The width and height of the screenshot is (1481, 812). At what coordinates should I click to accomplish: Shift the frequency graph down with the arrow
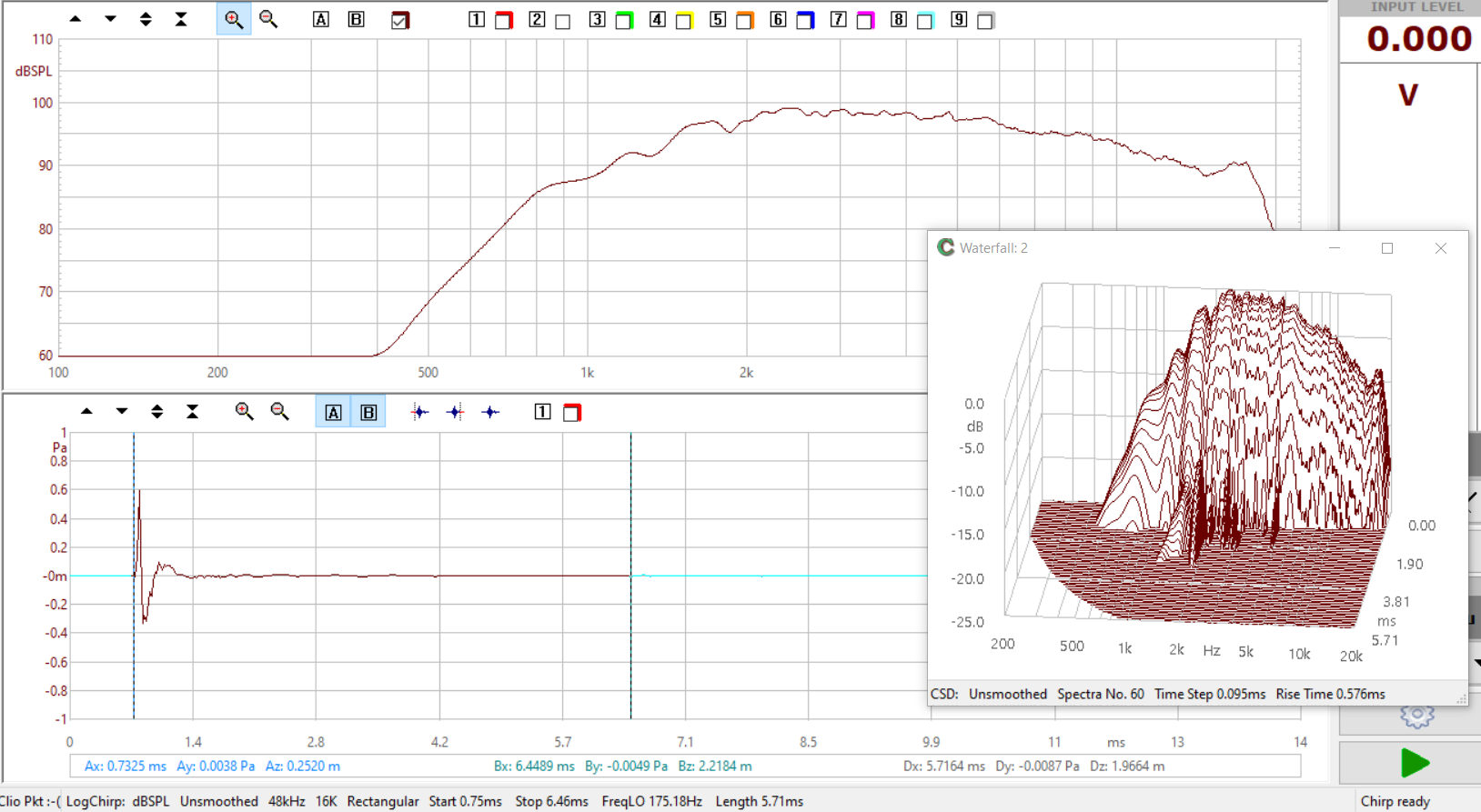[x=110, y=19]
